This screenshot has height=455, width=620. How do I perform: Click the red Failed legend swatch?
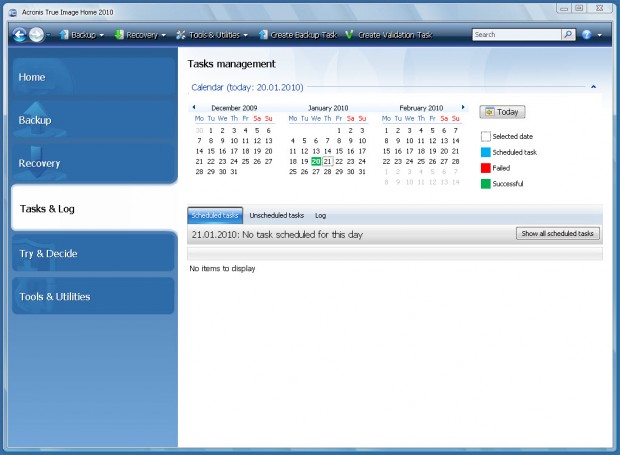[486, 168]
